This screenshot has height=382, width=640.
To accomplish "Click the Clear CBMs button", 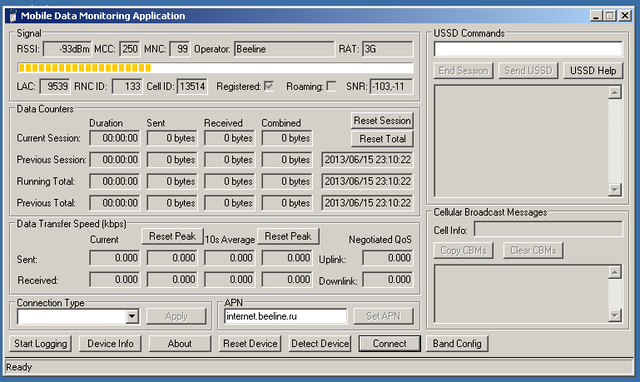I will click(533, 250).
